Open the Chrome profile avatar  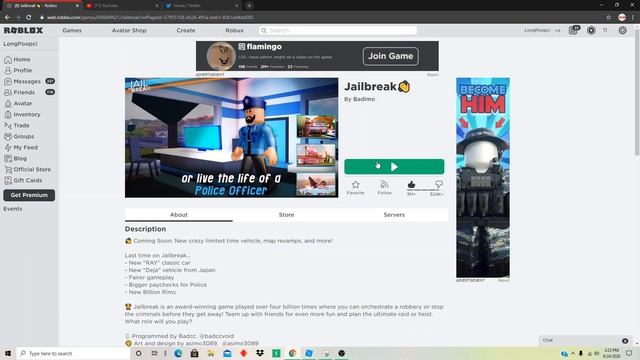[x=622, y=17]
